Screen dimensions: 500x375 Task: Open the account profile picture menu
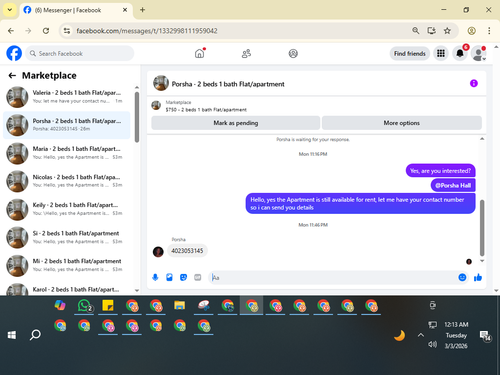click(x=479, y=53)
